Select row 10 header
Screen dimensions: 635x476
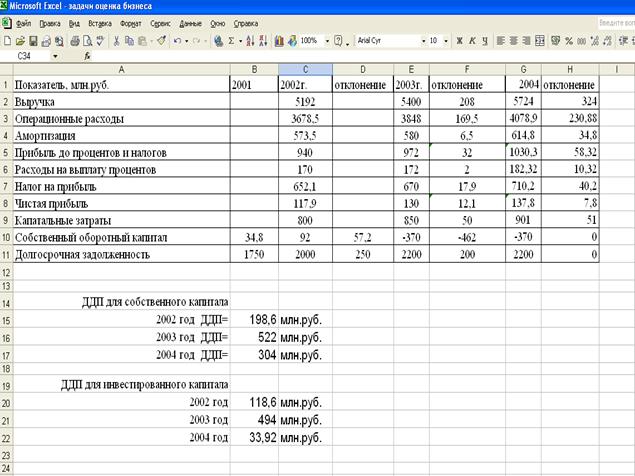(x=6, y=238)
